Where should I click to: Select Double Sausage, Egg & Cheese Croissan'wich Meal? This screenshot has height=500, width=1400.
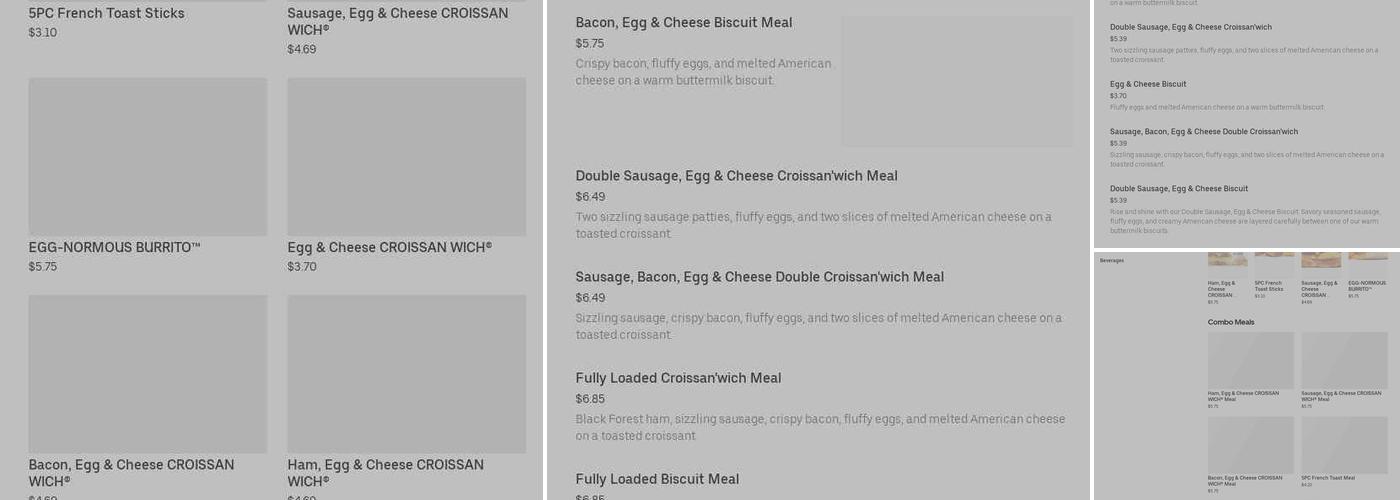pos(736,176)
